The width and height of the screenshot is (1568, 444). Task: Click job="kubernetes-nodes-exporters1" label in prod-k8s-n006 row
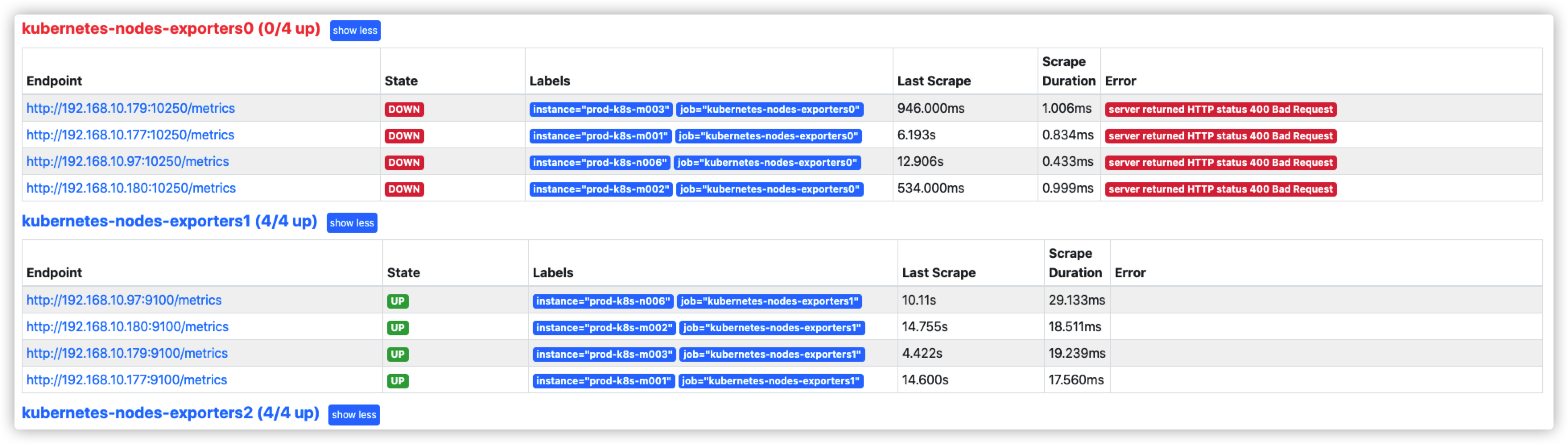(x=770, y=301)
